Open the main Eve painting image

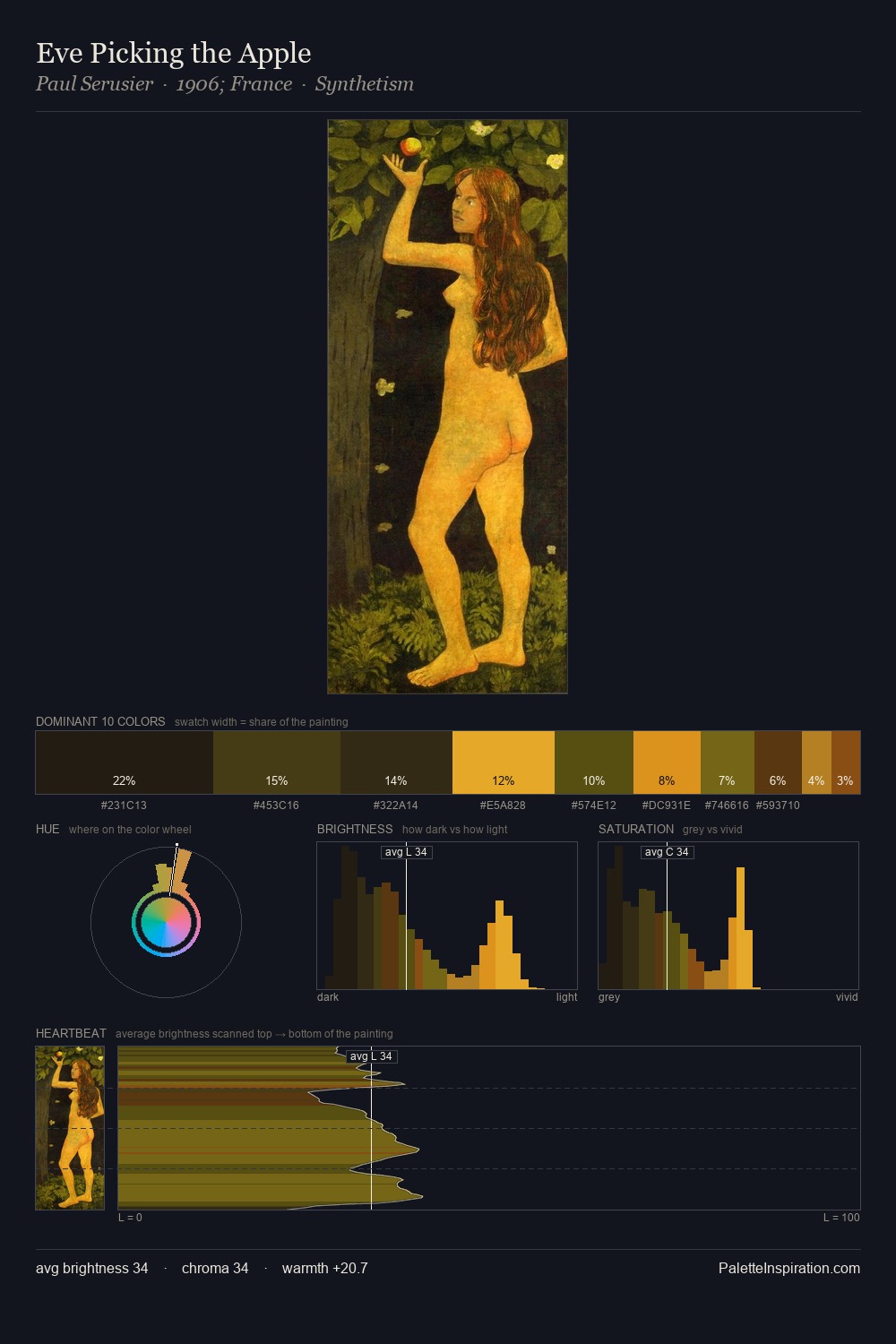(447, 407)
